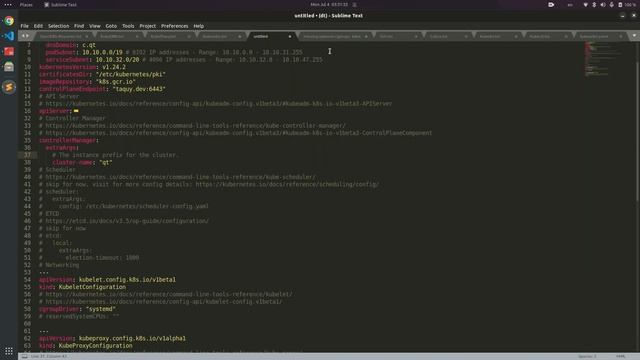This screenshot has width=640, height=360.
Task: Open the View menu
Action: tap(95, 26)
